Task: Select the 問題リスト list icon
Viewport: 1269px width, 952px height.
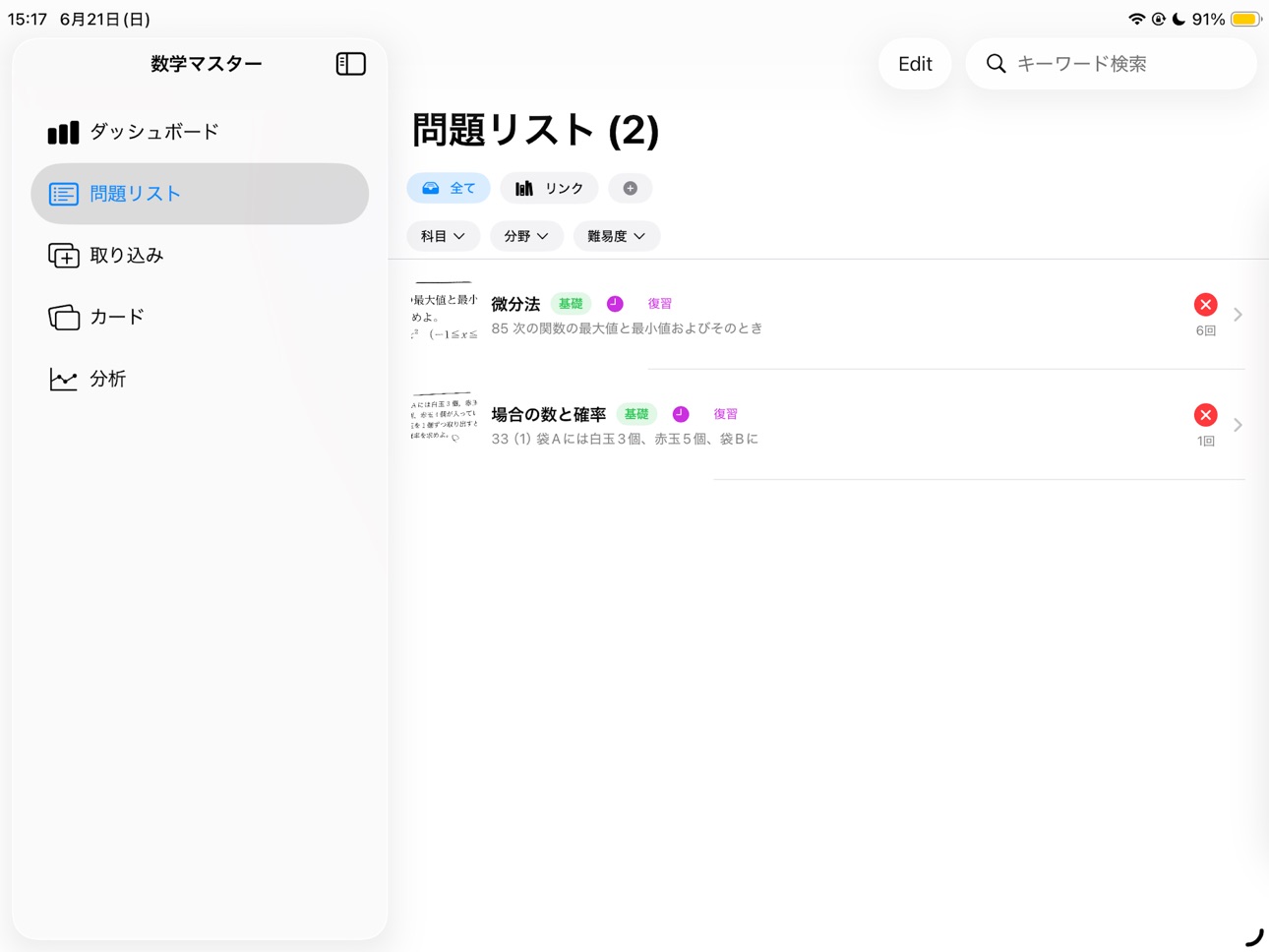Action: (64, 194)
